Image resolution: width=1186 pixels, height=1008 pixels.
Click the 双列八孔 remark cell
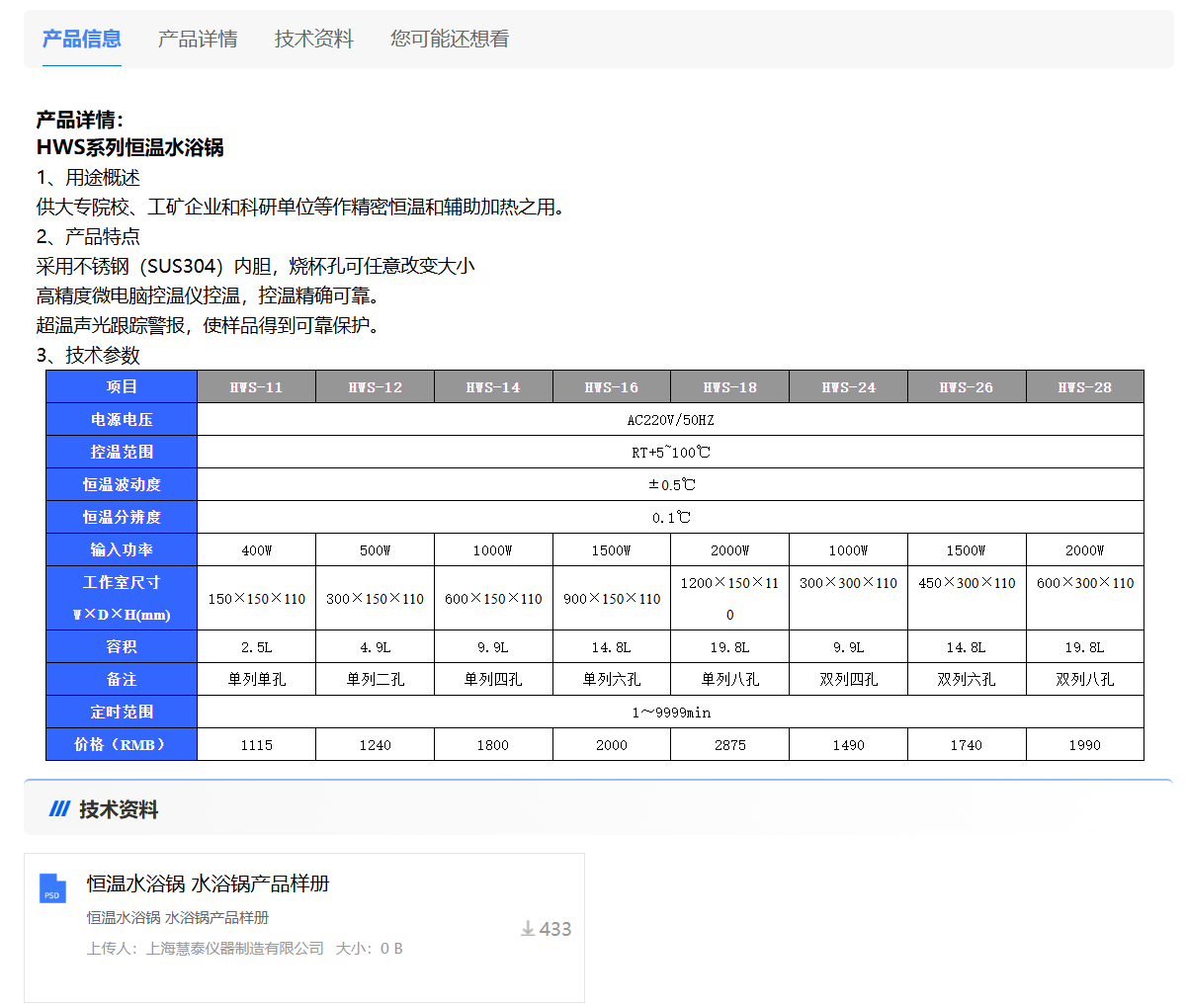pyautogui.click(x=1084, y=679)
